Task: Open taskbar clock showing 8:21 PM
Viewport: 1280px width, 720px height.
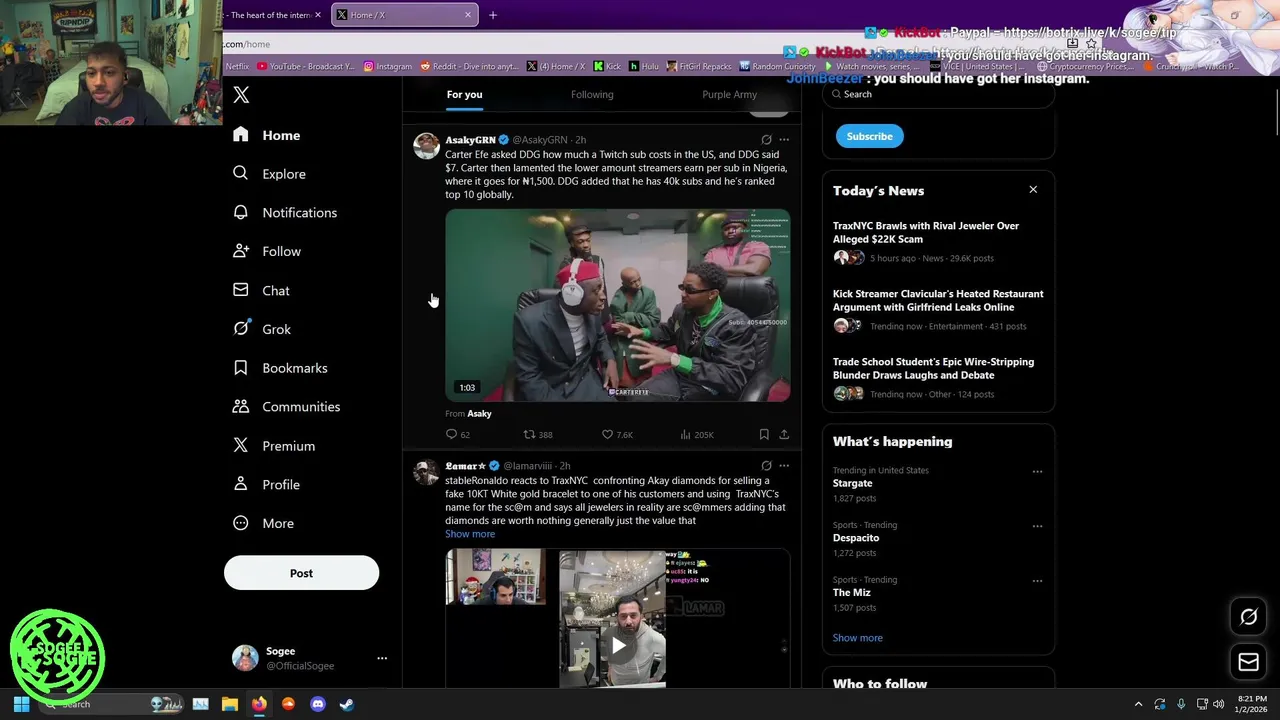Action: tap(1252, 704)
